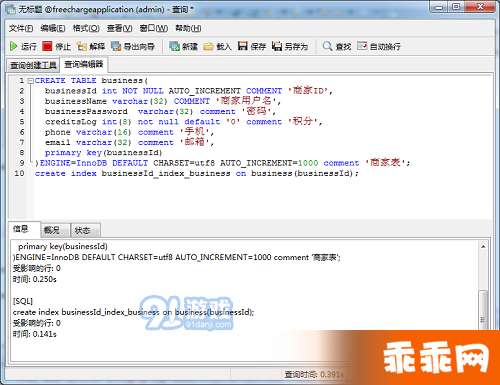The height and width of the screenshot is (385, 500).
Task: Click the Save (保存) disk icon
Action: [243, 46]
